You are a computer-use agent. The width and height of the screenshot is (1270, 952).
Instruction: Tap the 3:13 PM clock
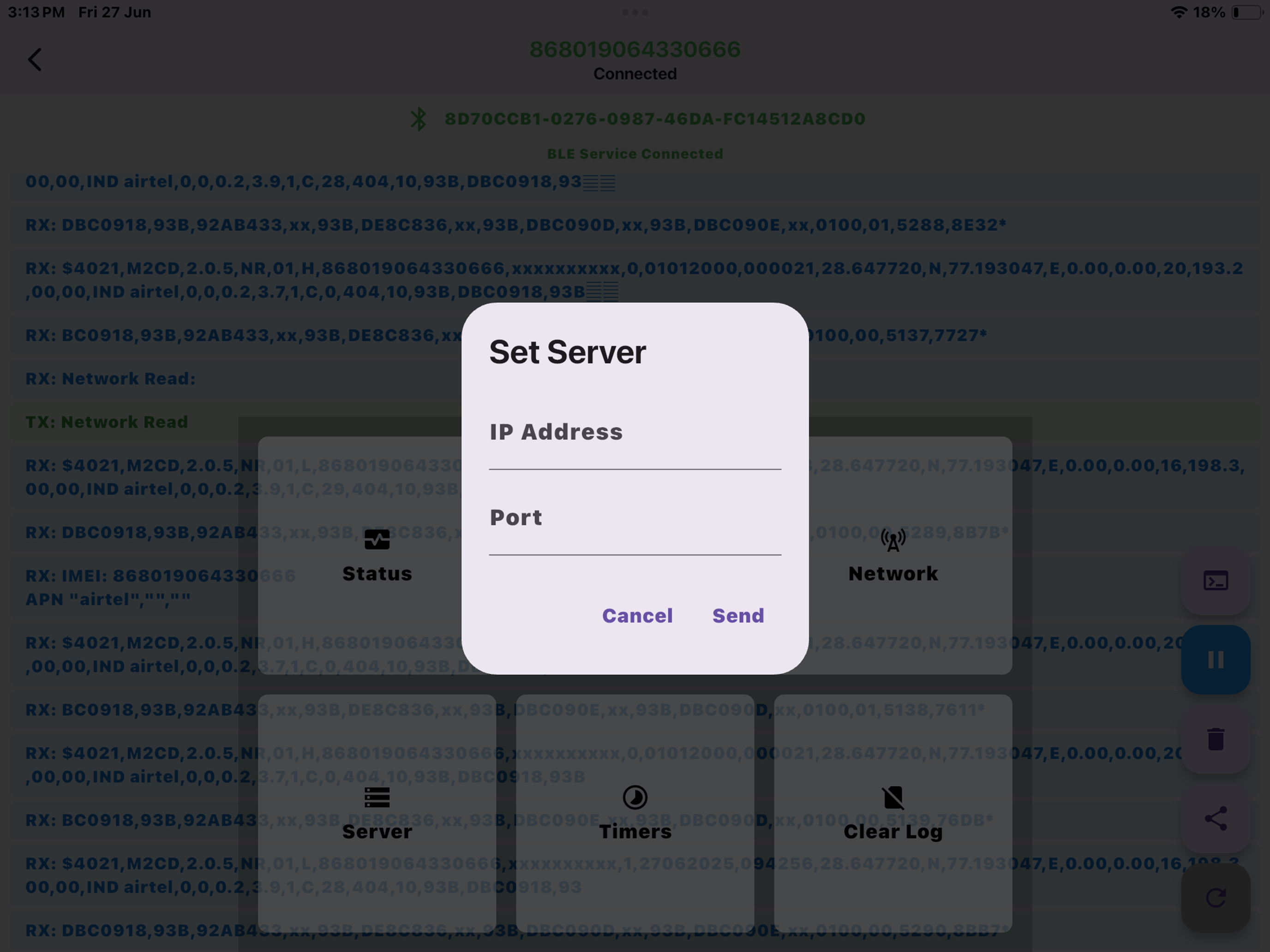36,12
